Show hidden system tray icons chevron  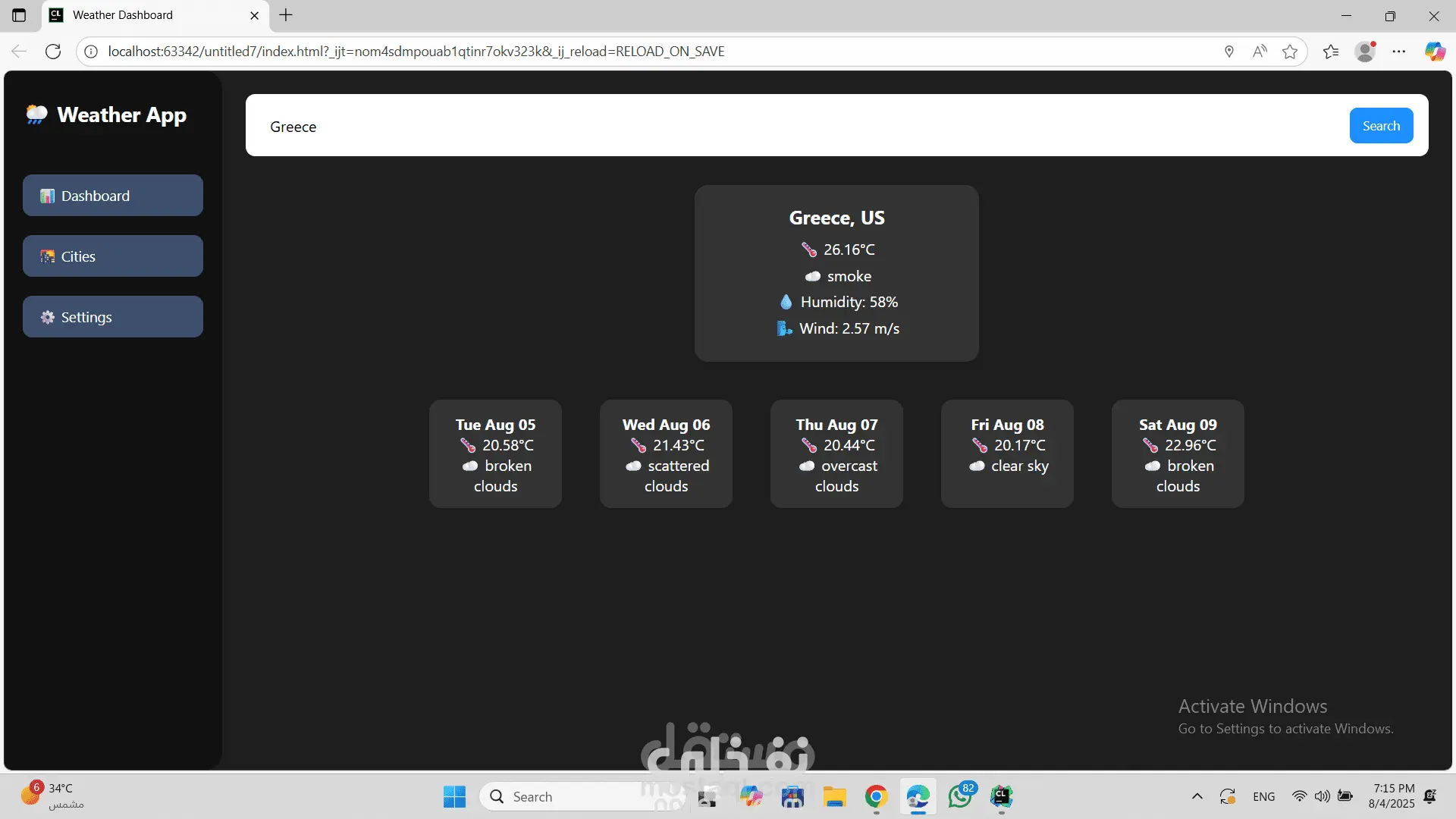tap(1197, 796)
